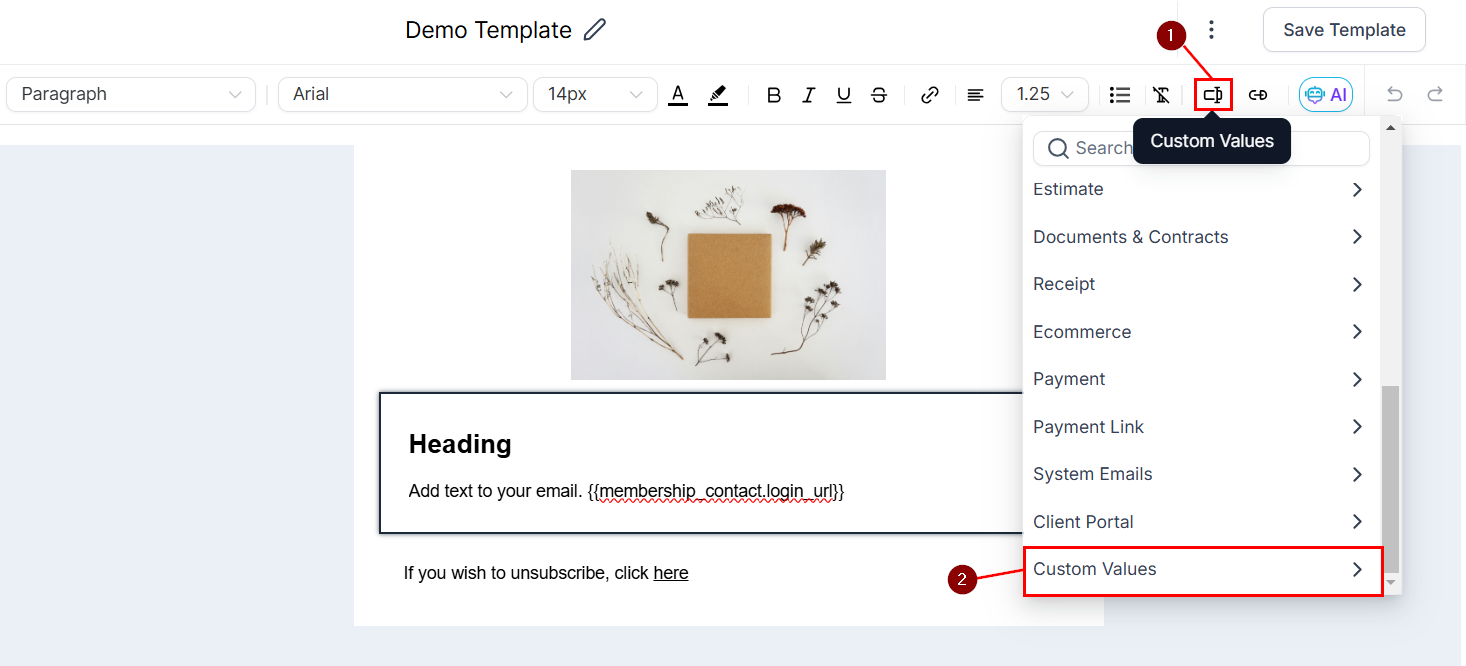Click the pencil icon beside Demo Template
The width and height of the screenshot is (1466, 666).
[595, 30]
